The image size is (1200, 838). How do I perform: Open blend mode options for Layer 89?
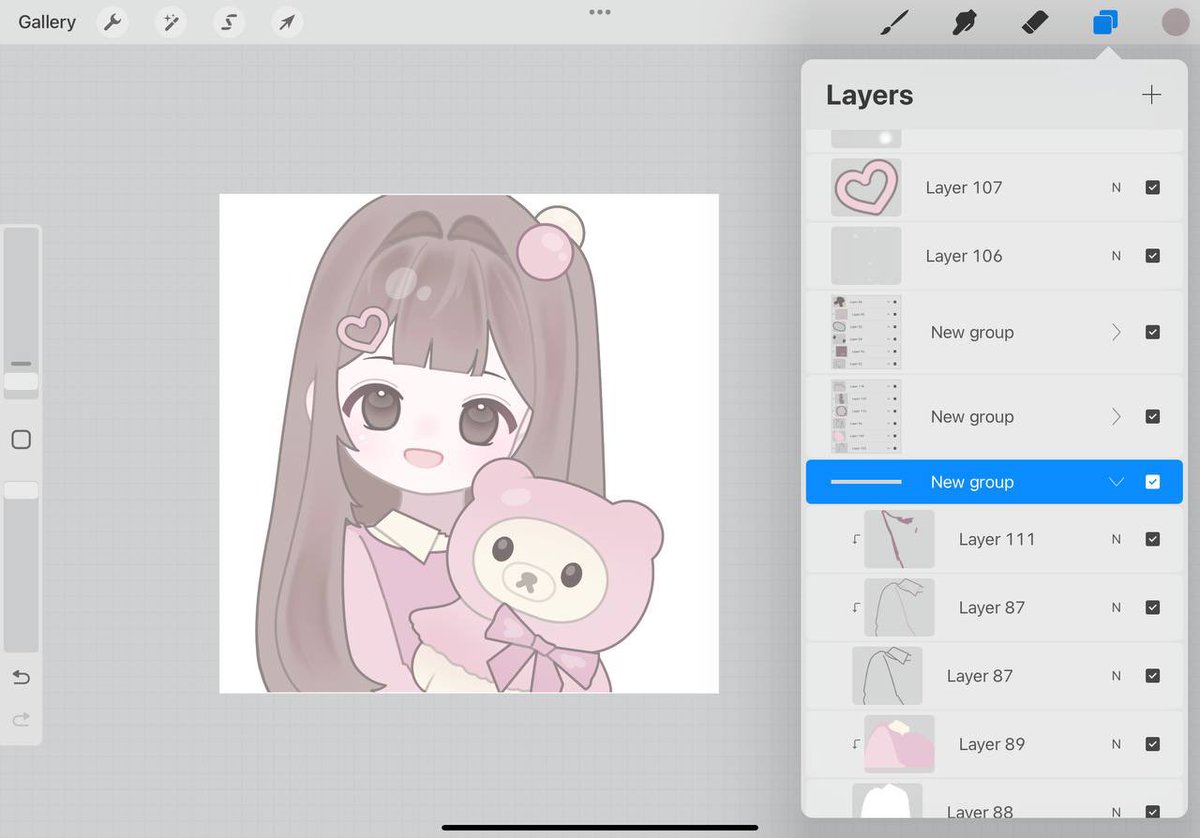[1117, 744]
